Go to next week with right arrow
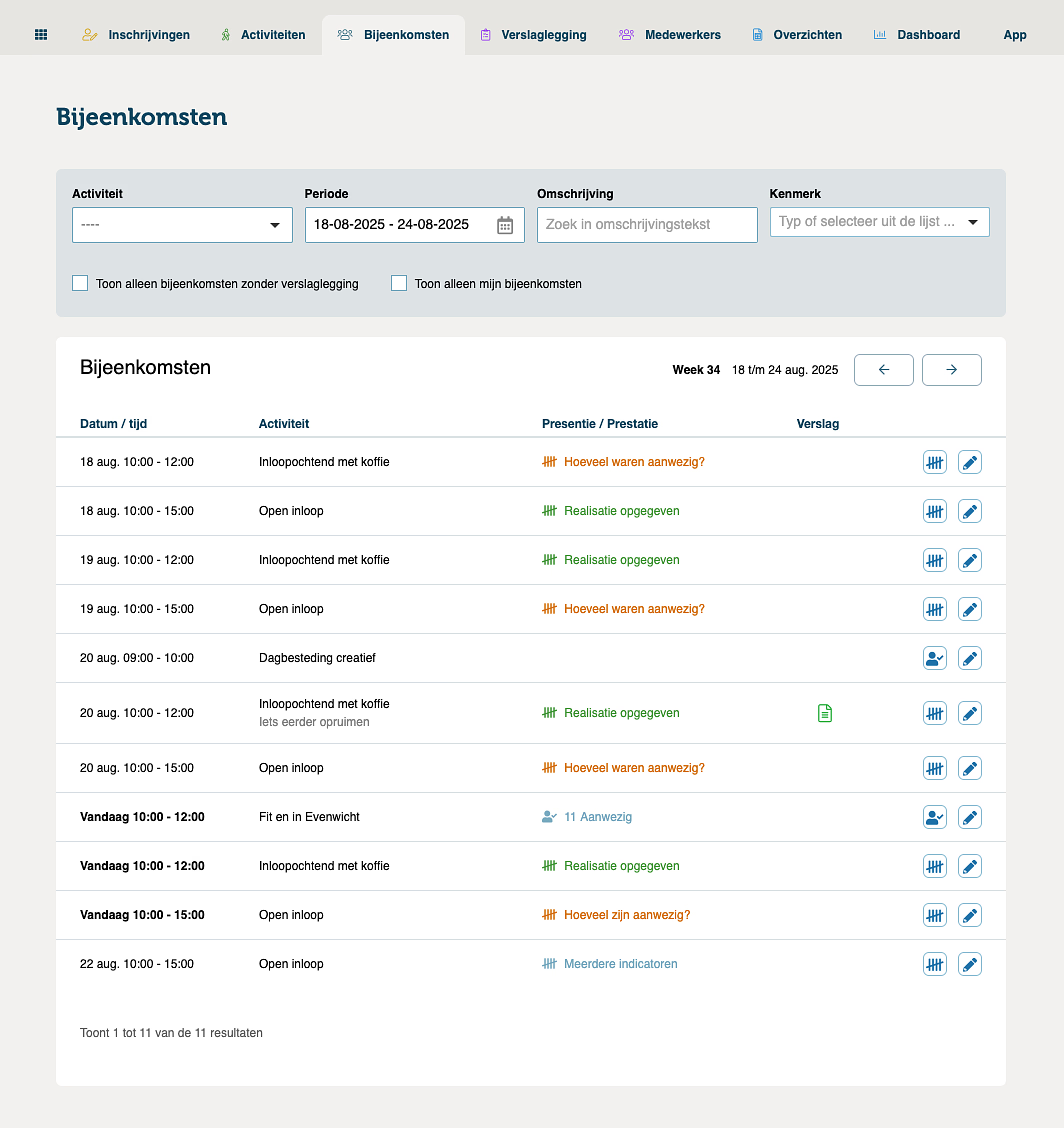1064x1128 pixels. coord(952,370)
